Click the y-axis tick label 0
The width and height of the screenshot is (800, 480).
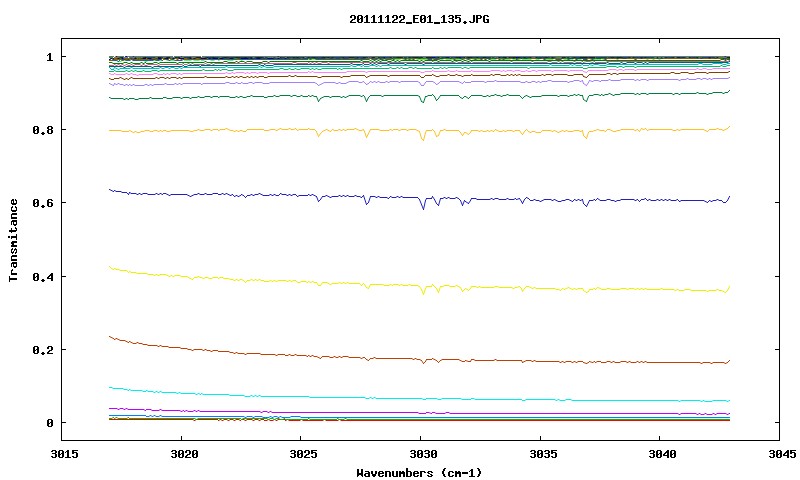(x=49, y=423)
